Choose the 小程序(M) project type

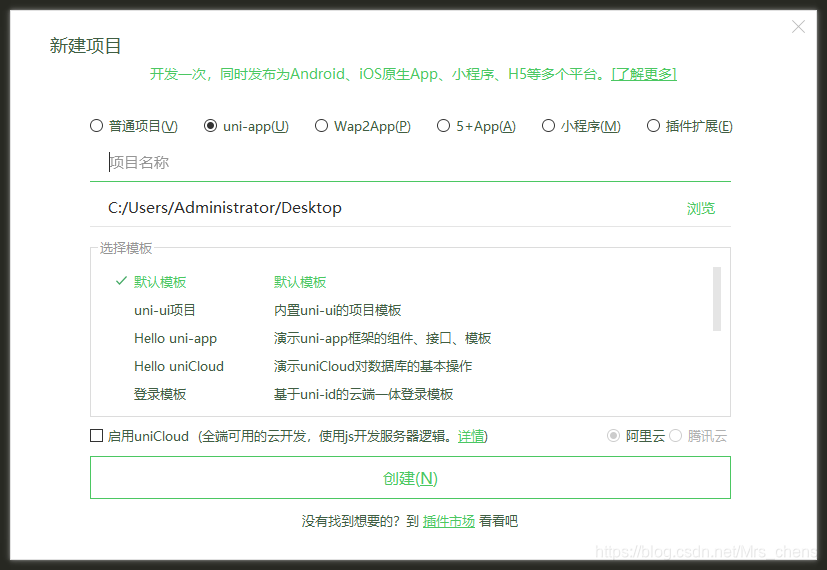click(549, 126)
